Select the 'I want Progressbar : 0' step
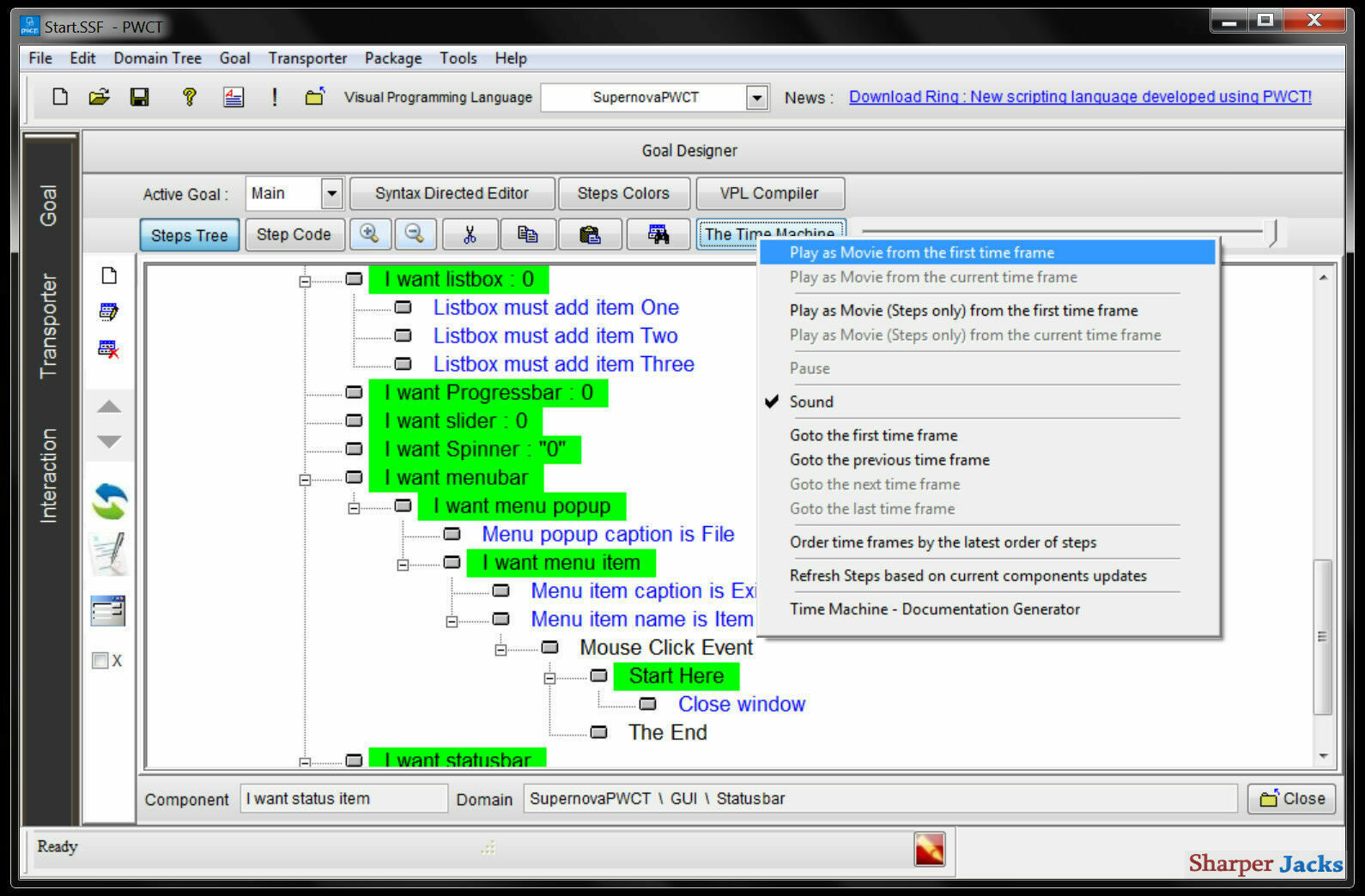Image resolution: width=1365 pixels, height=896 pixels. coord(488,393)
